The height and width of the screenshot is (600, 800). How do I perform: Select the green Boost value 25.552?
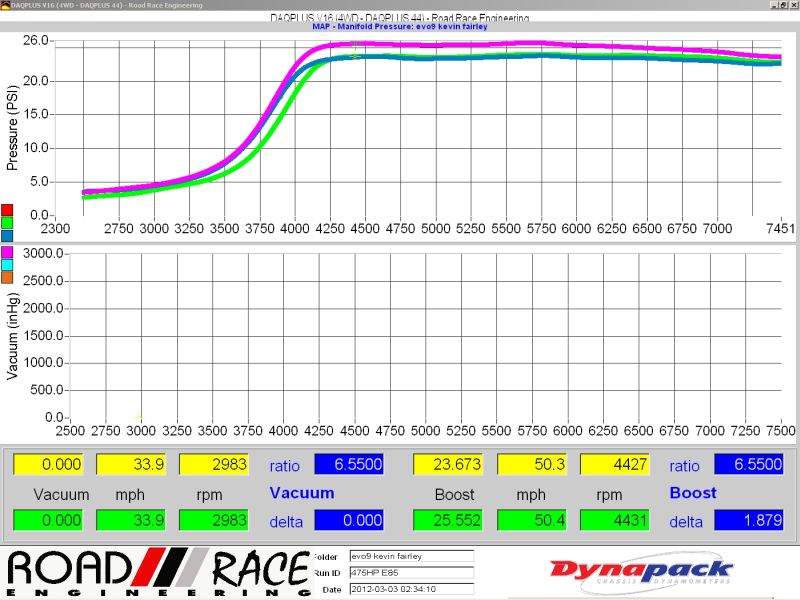coord(447,520)
